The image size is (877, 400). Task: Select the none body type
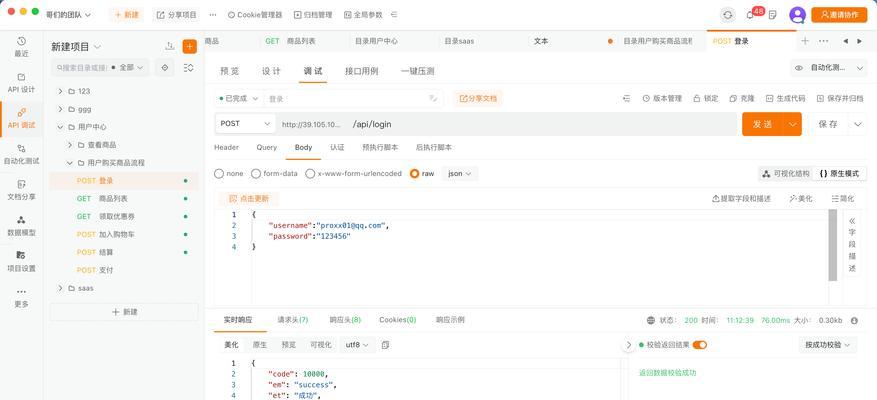pos(229,174)
